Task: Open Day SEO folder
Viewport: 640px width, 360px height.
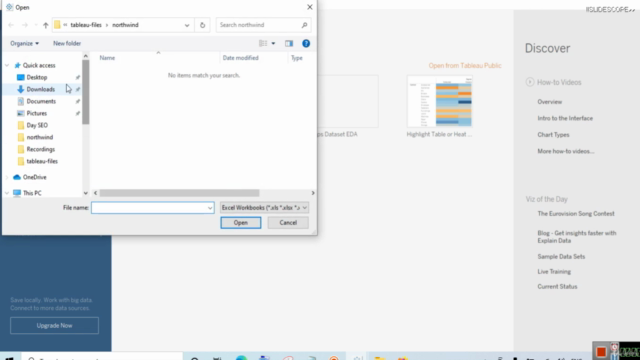Action: point(37,125)
